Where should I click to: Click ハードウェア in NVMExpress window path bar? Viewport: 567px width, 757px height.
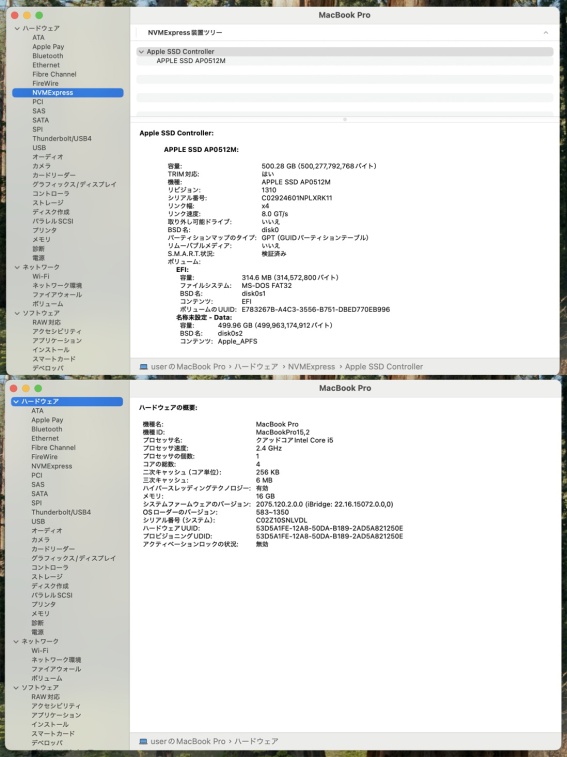click(256, 367)
